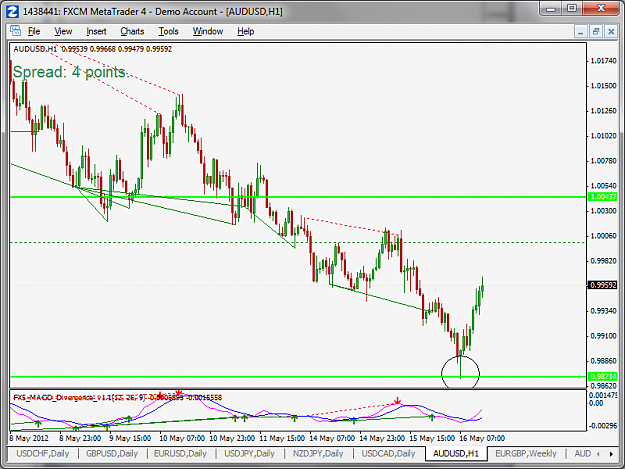Open the View menu
Viewport: 625px width, 469px height.
63,31
